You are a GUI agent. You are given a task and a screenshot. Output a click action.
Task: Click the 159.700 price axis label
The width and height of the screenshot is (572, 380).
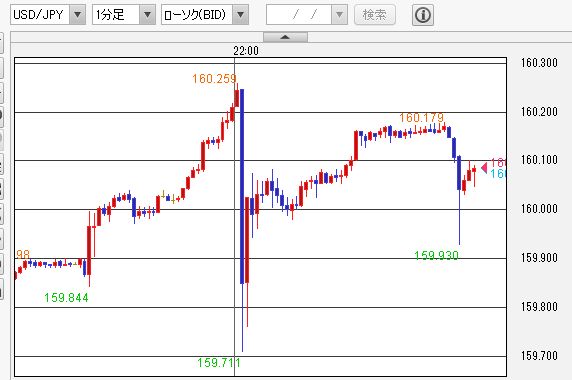(x=539, y=355)
